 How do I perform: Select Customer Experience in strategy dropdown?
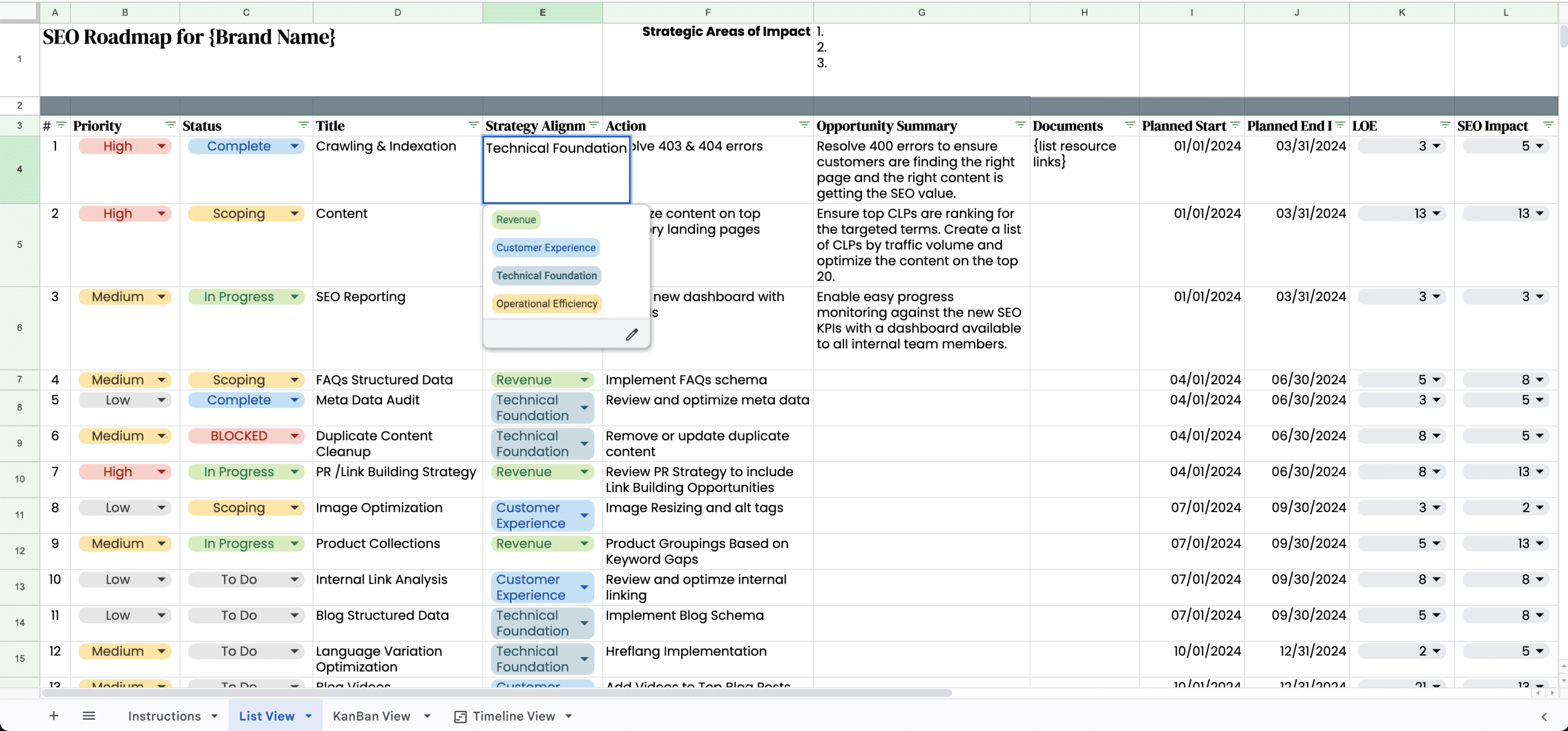(546, 247)
